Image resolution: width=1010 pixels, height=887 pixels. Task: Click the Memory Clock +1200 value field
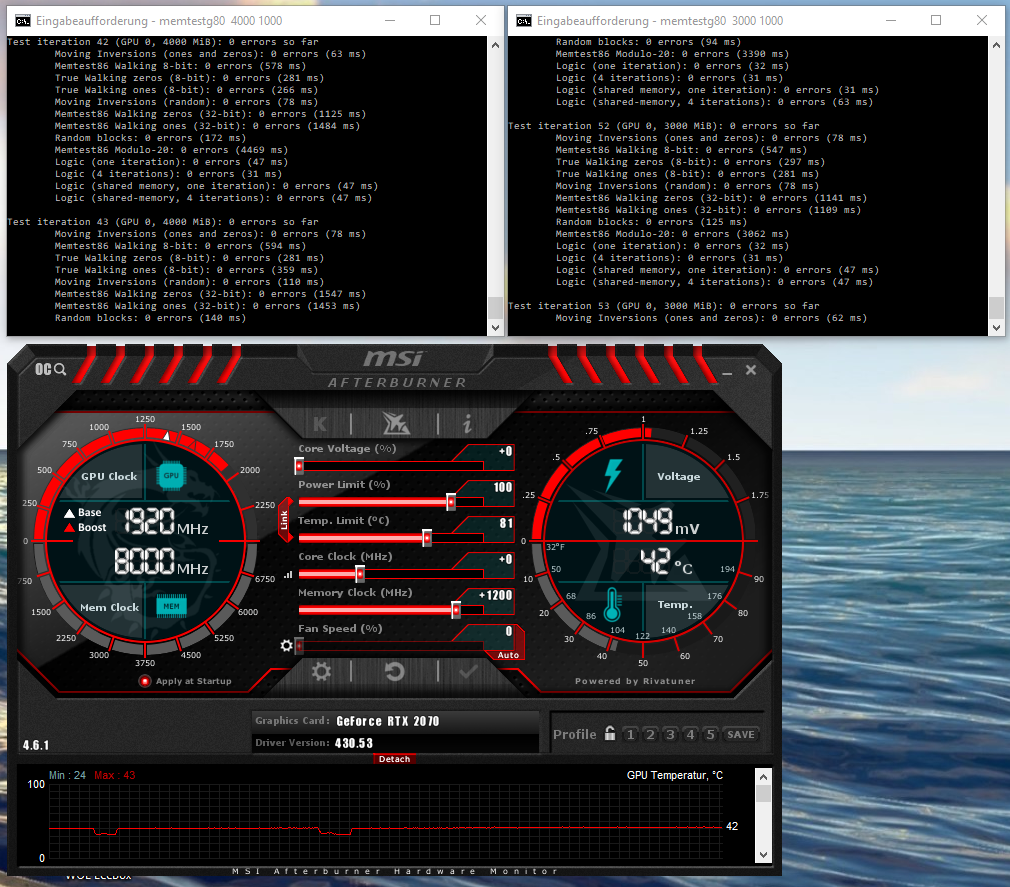494,595
